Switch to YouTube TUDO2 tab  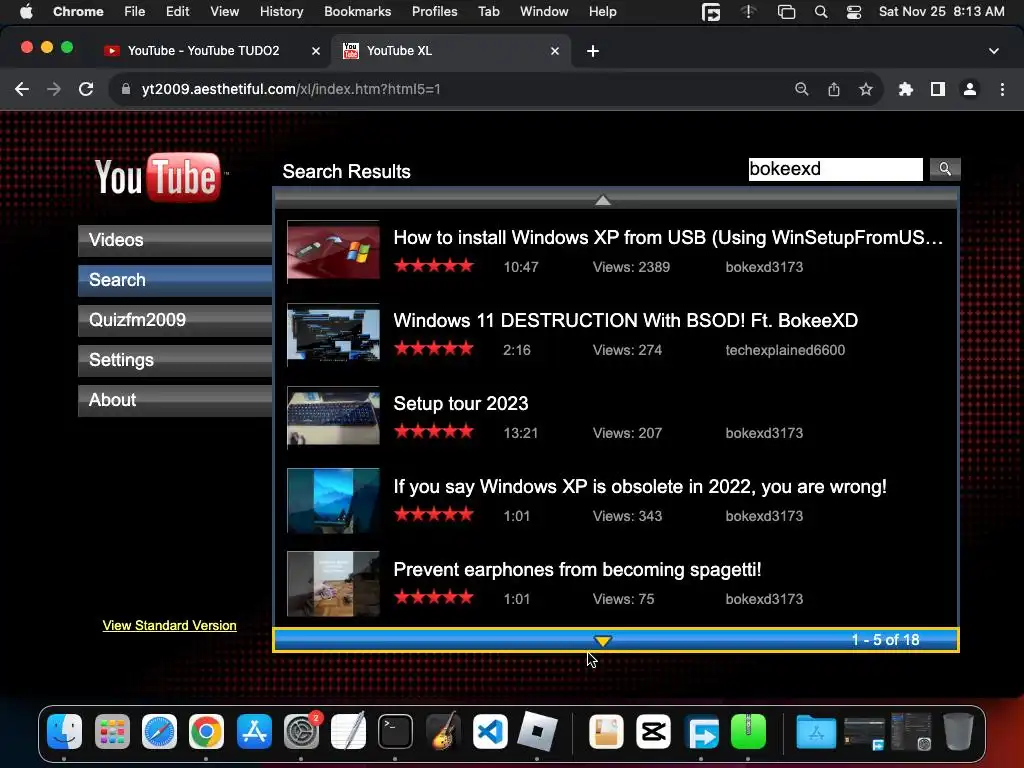tap(204, 51)
